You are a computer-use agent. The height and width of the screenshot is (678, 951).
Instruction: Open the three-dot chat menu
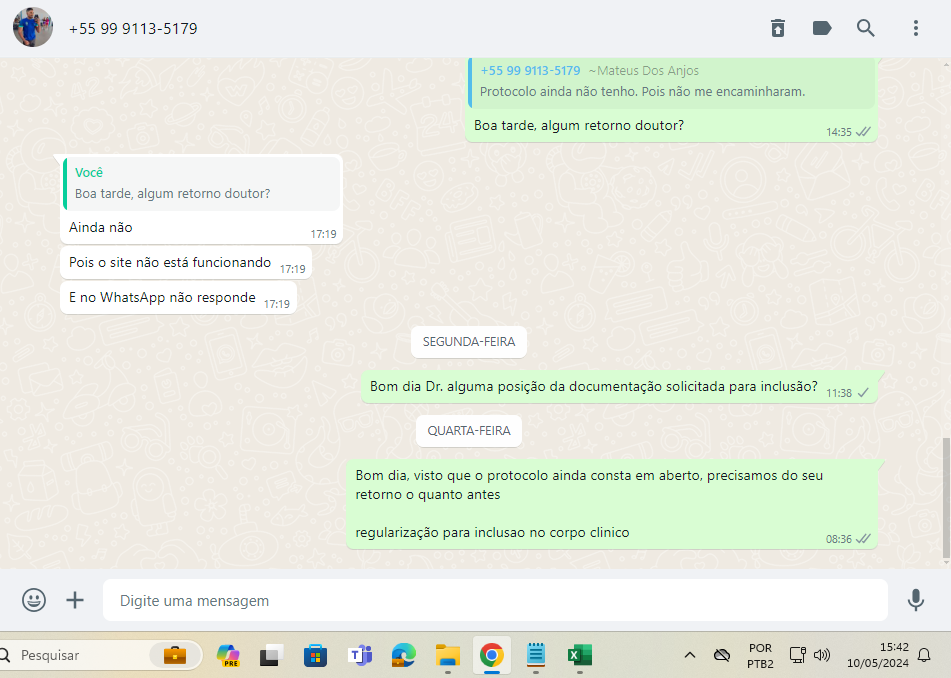point(915,28)
